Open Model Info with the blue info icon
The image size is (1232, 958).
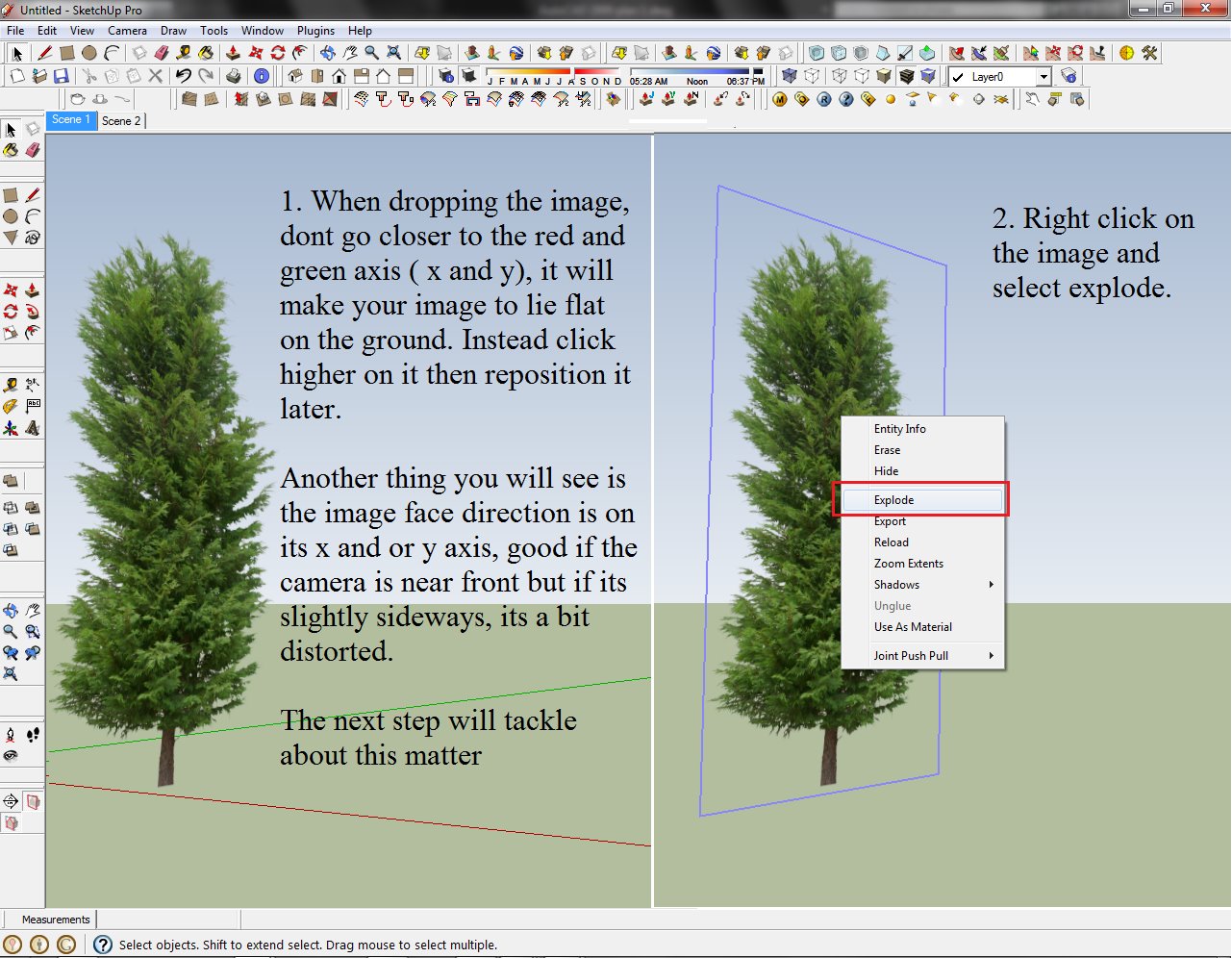click(x=261, y=76)
